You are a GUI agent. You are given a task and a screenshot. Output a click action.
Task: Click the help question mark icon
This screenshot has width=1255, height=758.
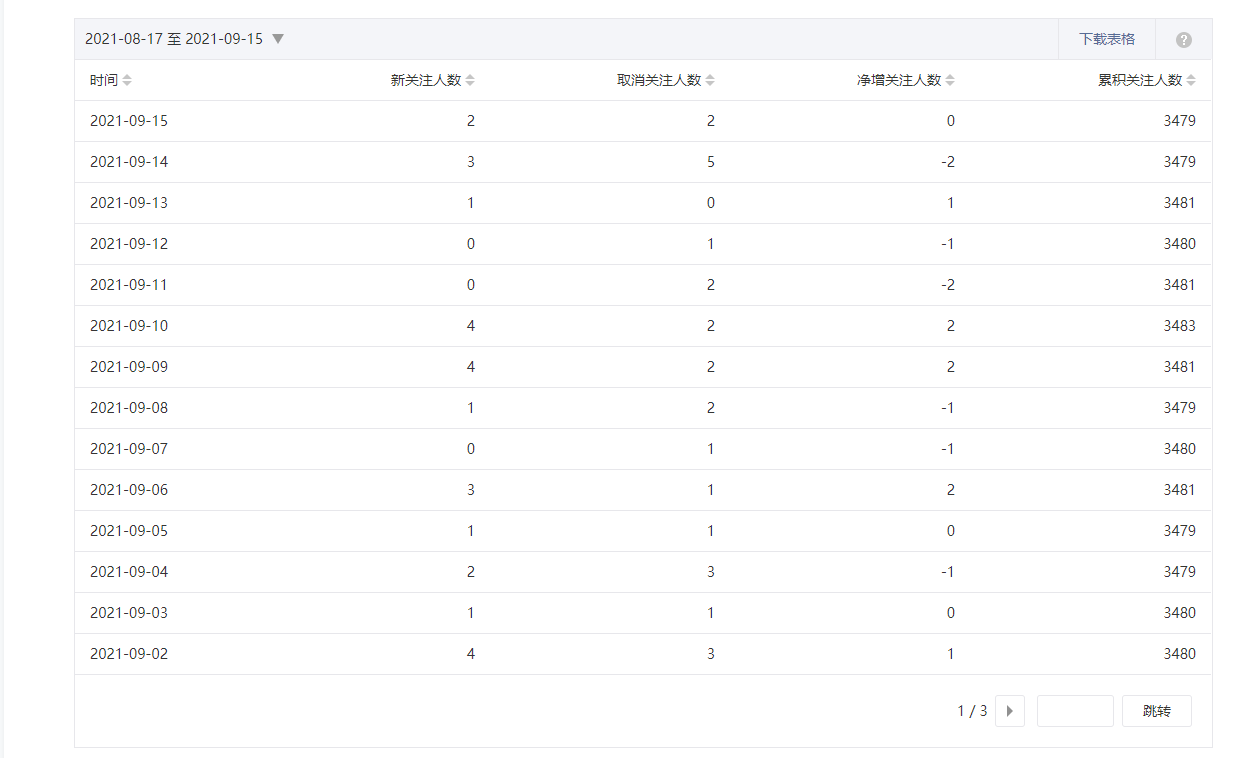point(1183,40)
